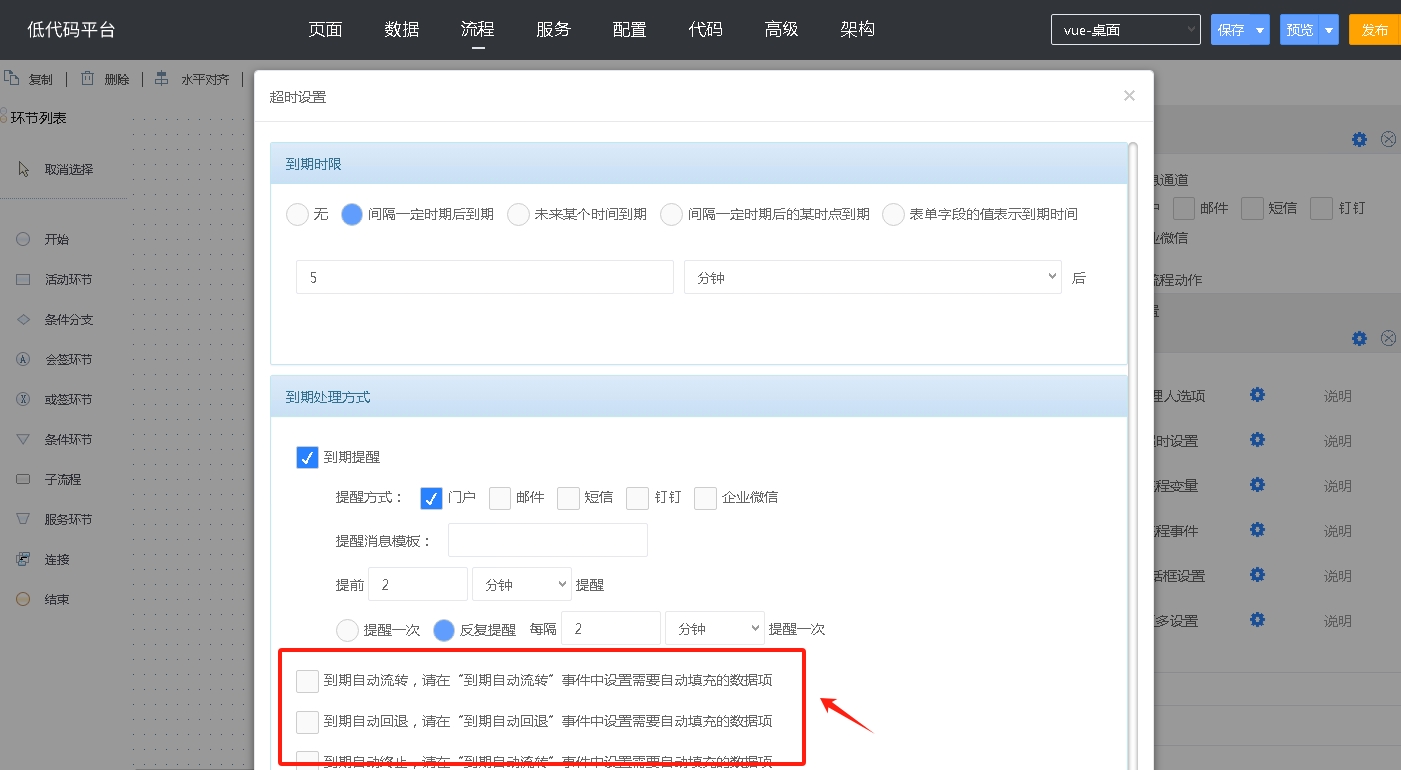Select the 取消选择 pointer tool
This screenshot has width=1401, height=770.
click(x=23, y=169)
